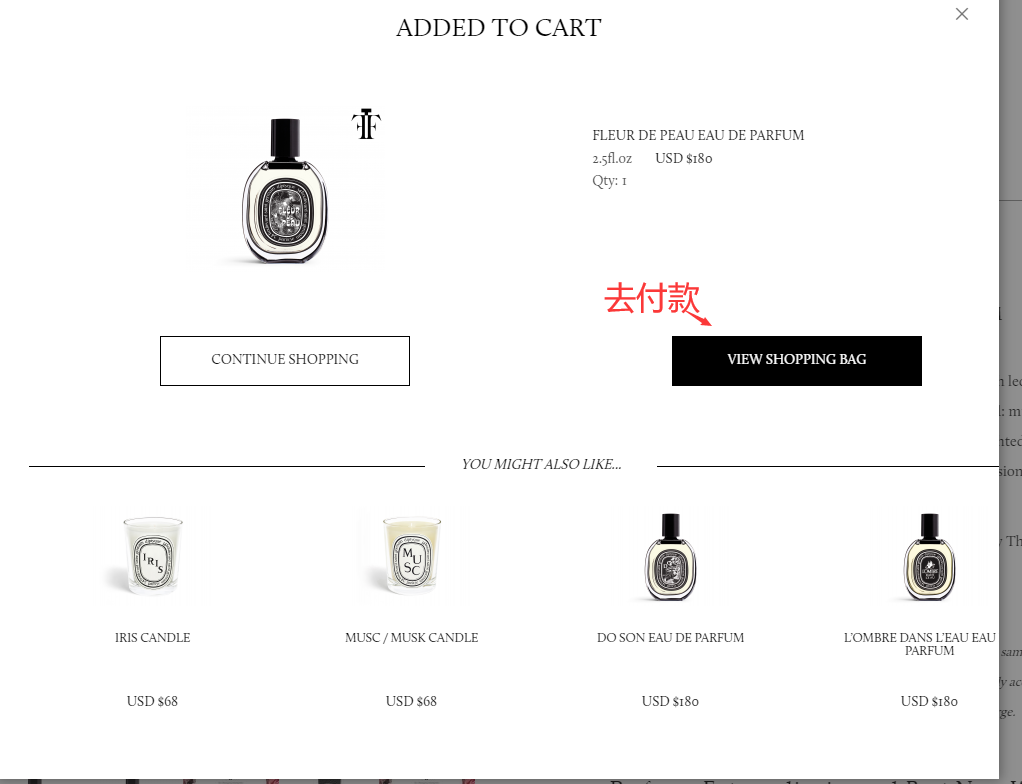Click the USD $180 price under L'Ombre Dans L'Eau
This screenshot has height=784, width=1022.
coord(929,701)
